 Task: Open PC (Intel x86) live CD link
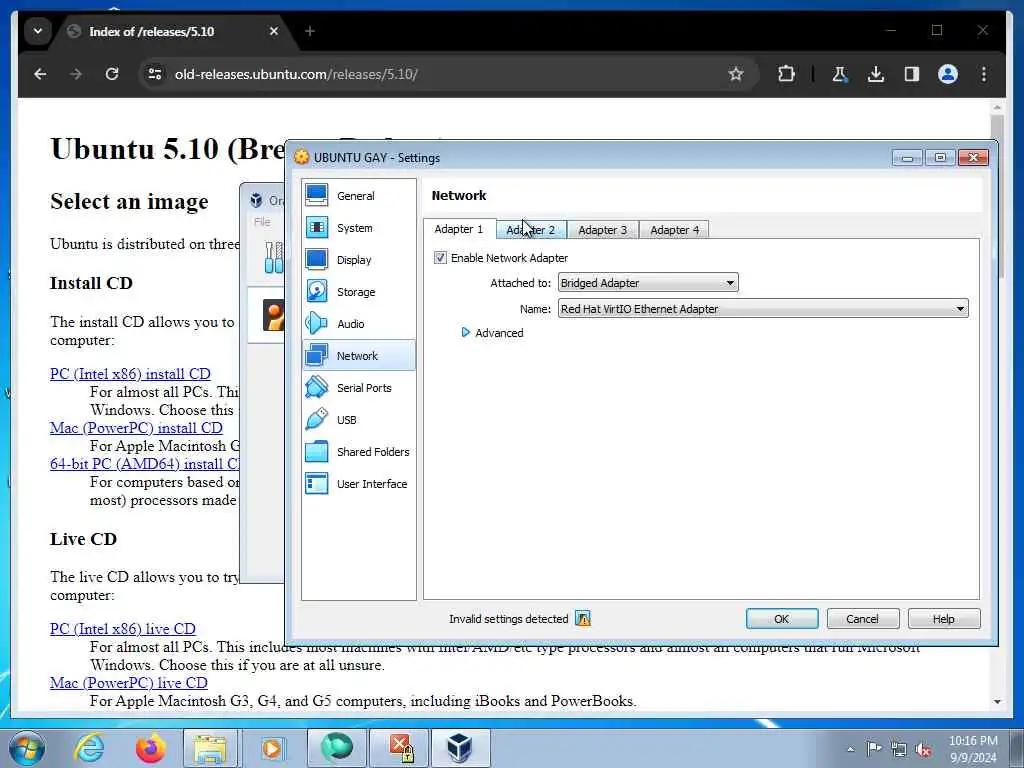click(x=123, y=629)
